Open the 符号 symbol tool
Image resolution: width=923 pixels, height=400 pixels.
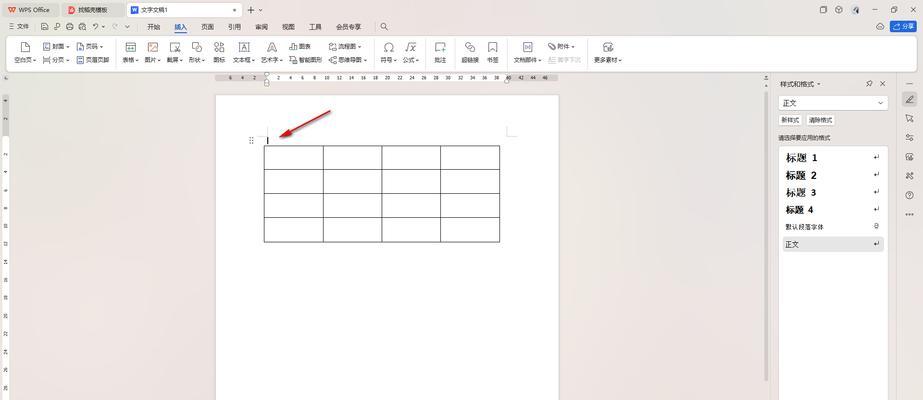tap(389, 53)
